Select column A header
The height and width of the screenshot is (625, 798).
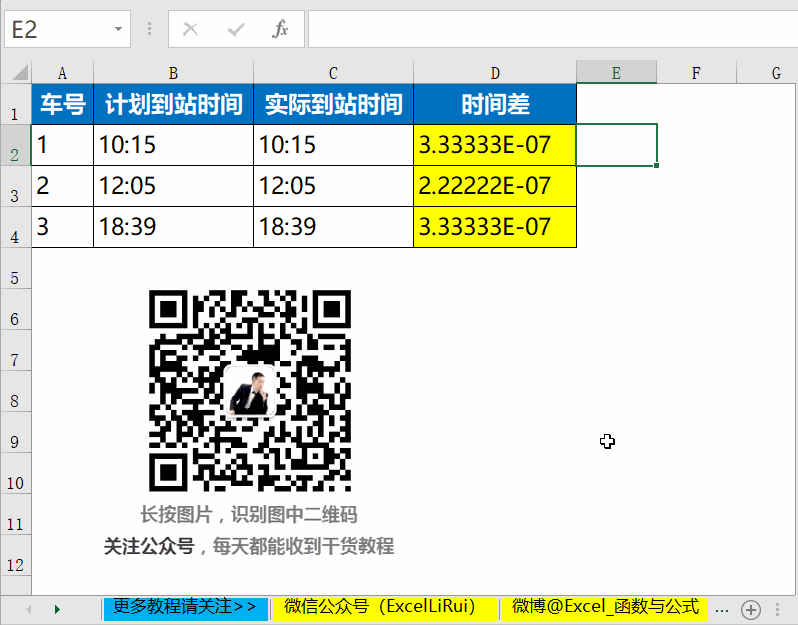pos(63,73)
